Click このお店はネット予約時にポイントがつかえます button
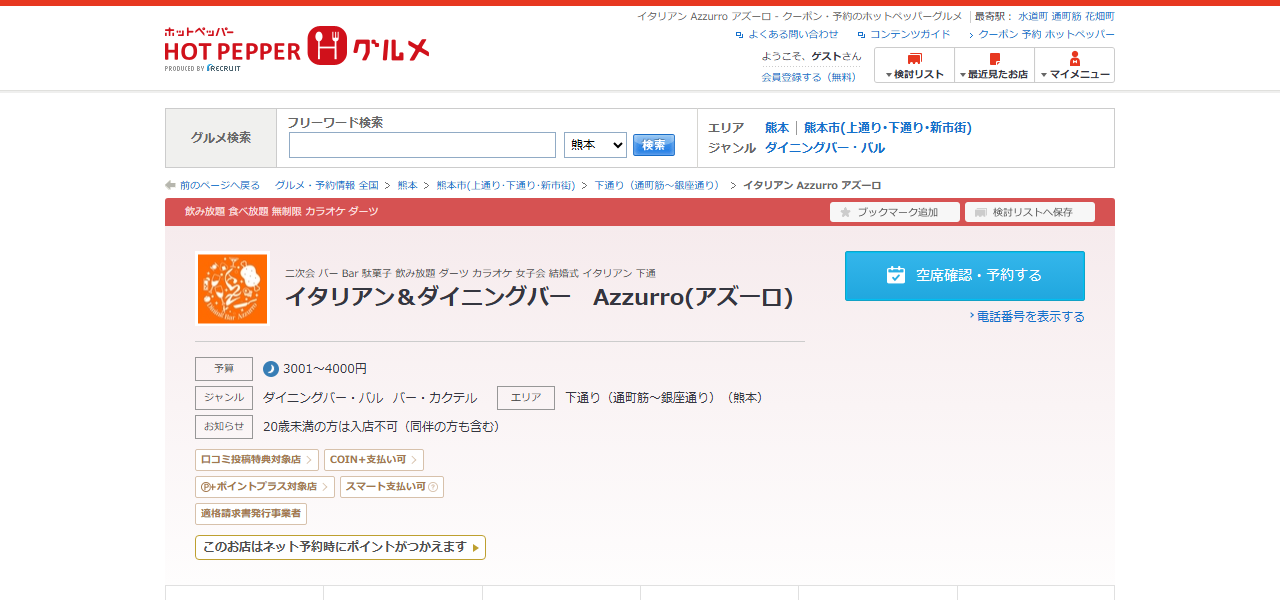 click(340, 547)
